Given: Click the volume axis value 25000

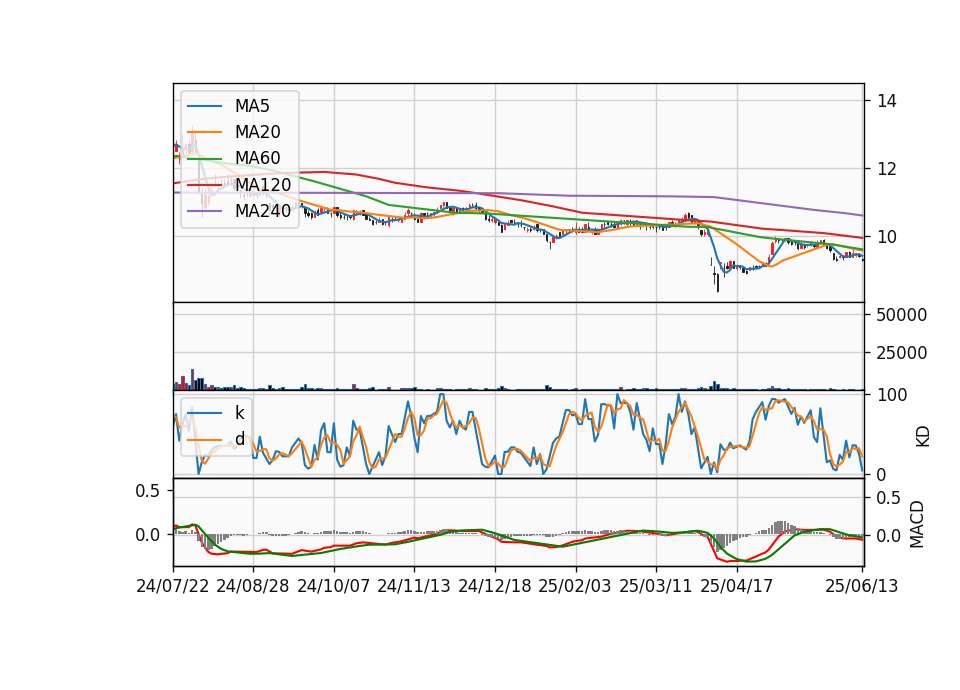Looking at the screenshot, I should pos(902,353).
